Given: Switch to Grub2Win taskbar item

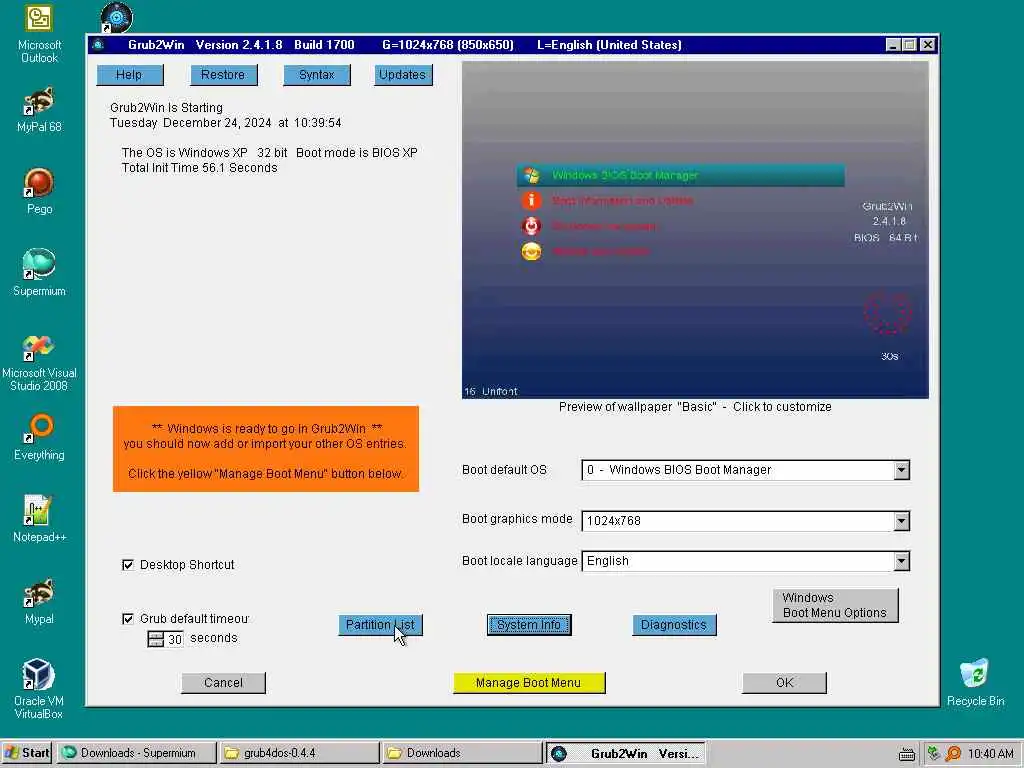Looking at the screenshot, I should 625,753.
